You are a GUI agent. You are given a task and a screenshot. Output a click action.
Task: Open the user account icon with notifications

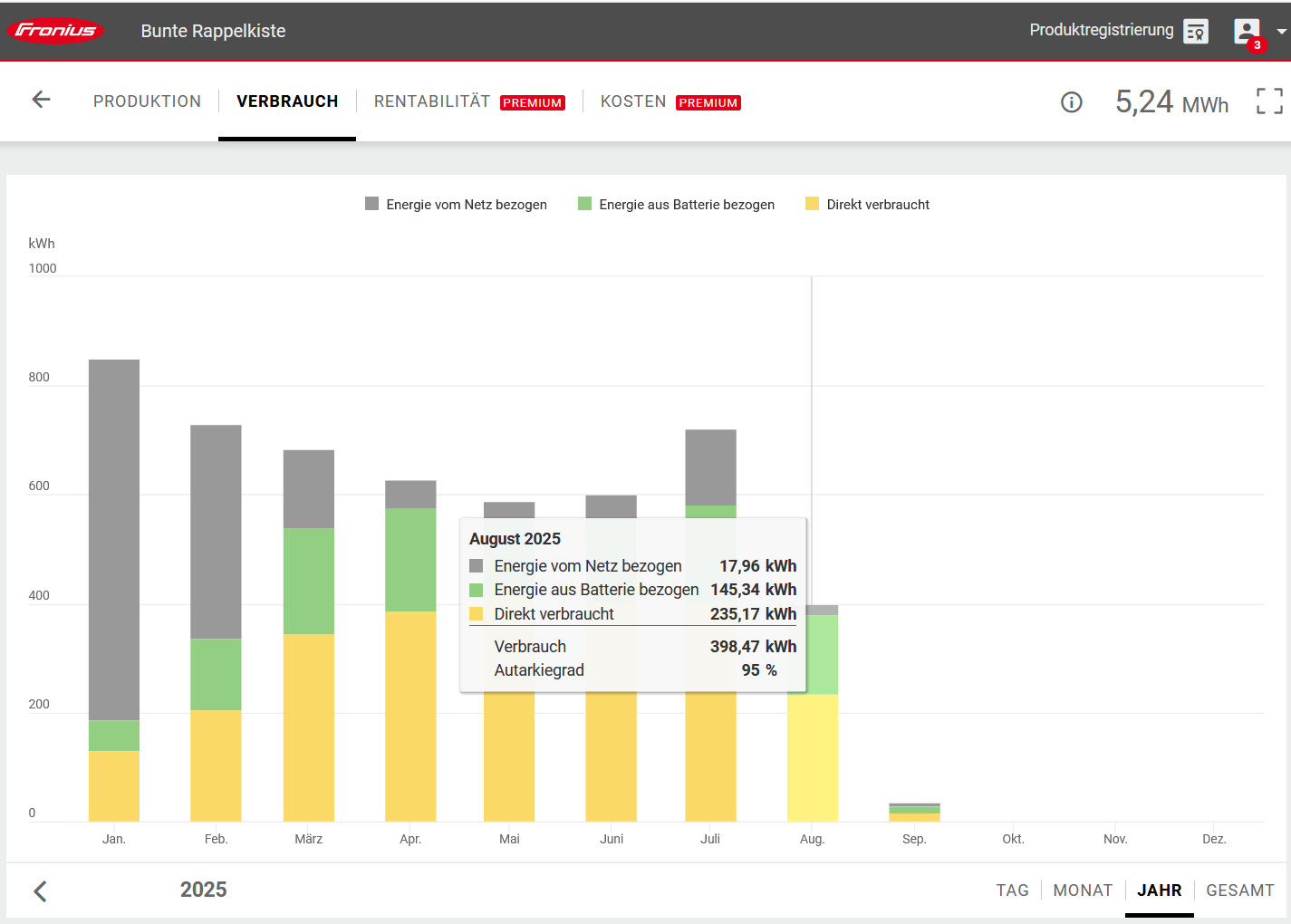[x=1248, y=31]
